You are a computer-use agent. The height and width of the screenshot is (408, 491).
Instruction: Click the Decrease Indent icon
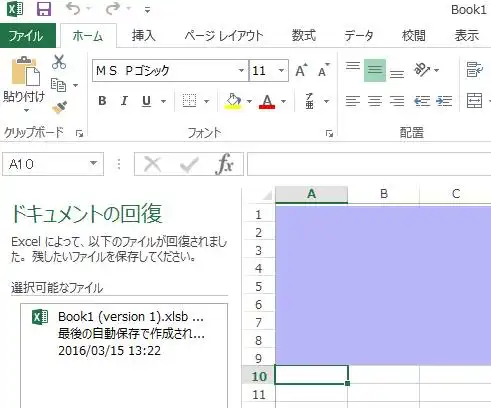[x=422, y=100]
